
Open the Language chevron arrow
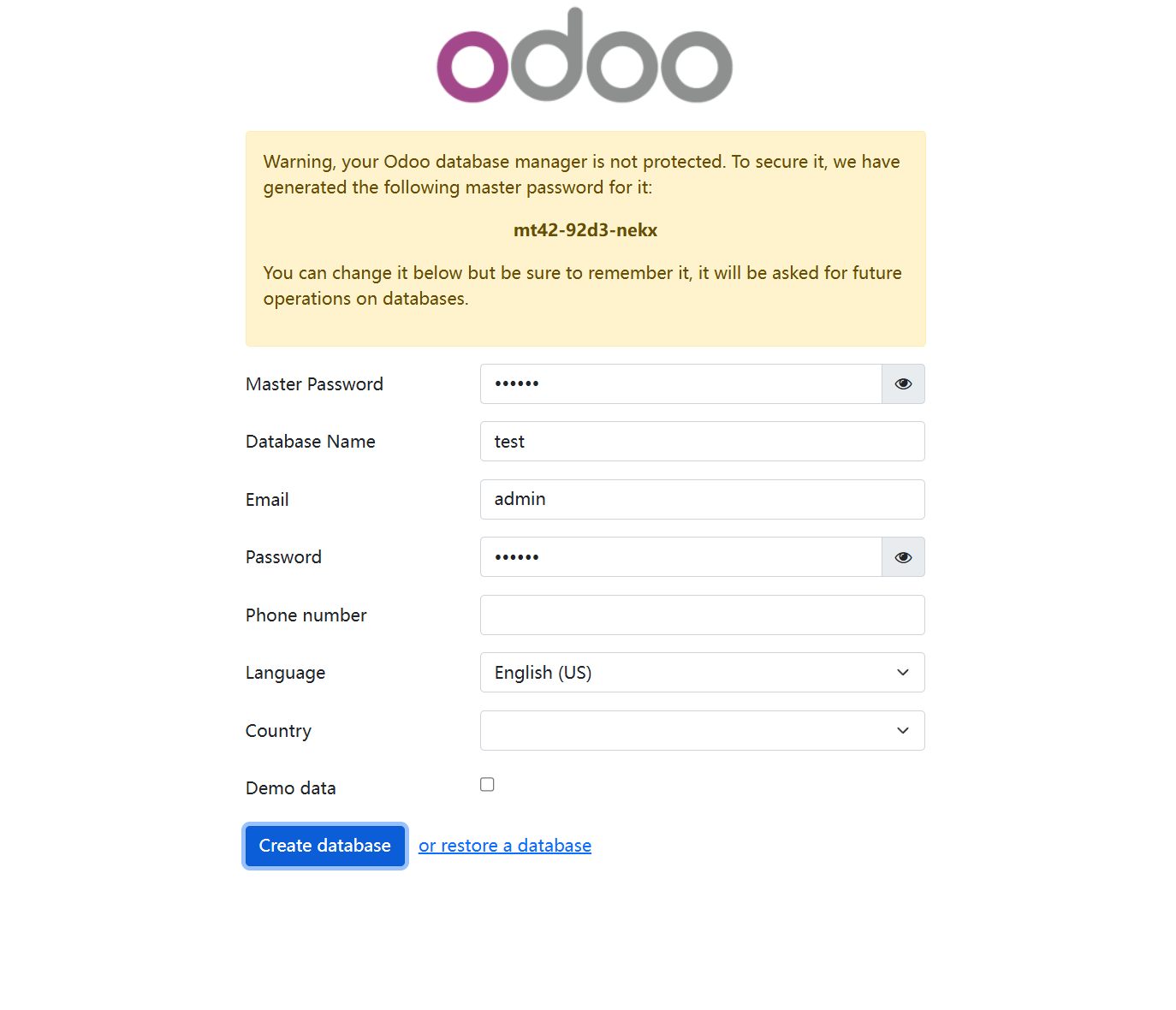[902, 672]
